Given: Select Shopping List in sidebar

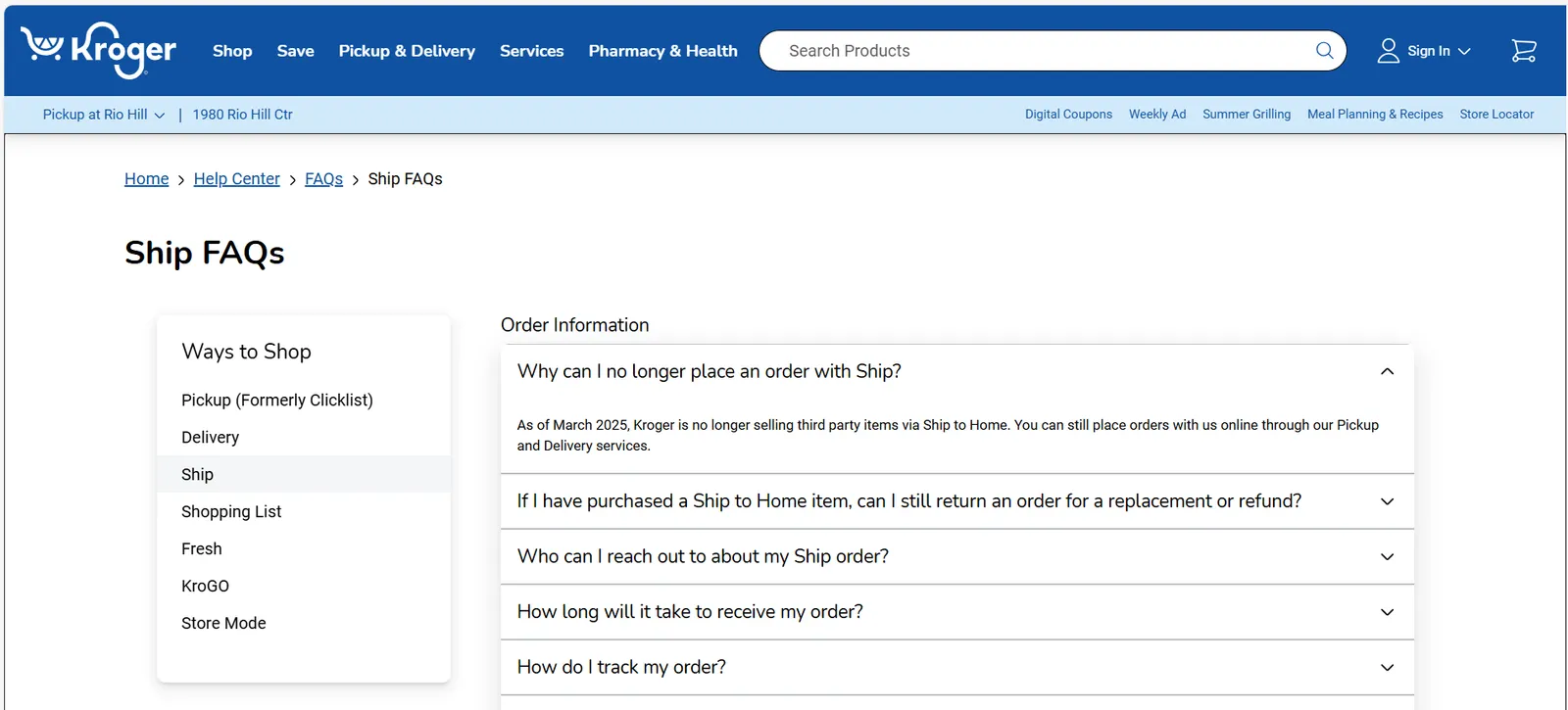Looking at the screenshot, I should [304, 512].
